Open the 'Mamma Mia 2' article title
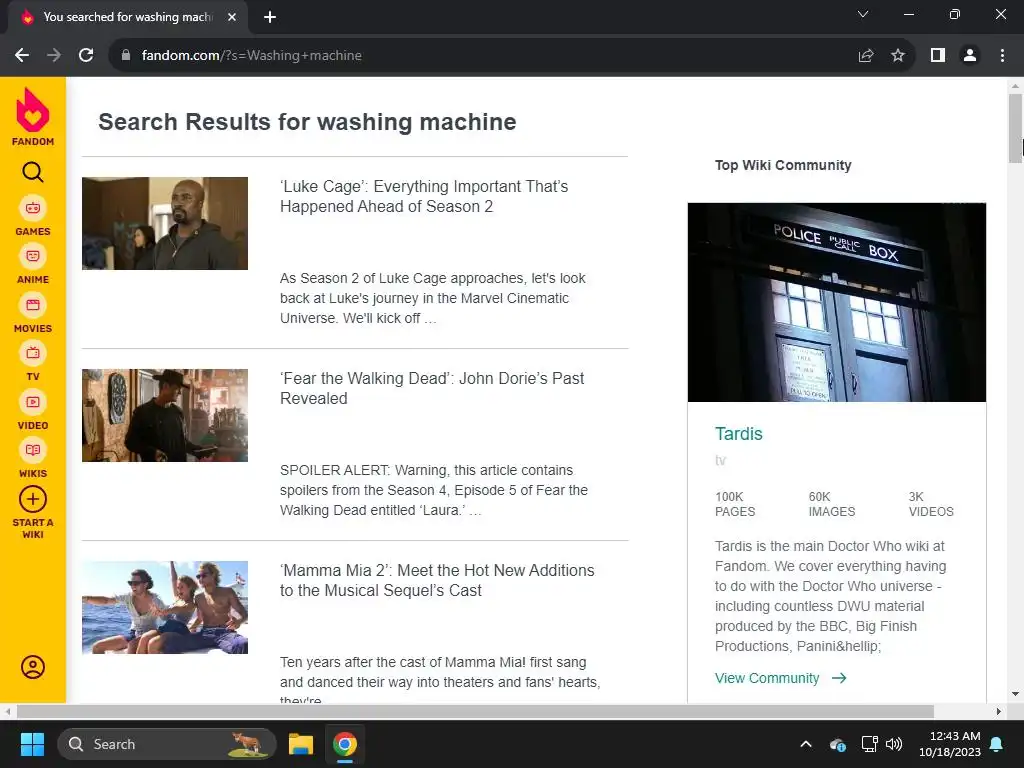The image size is (1024, 768). click(437, 581)
